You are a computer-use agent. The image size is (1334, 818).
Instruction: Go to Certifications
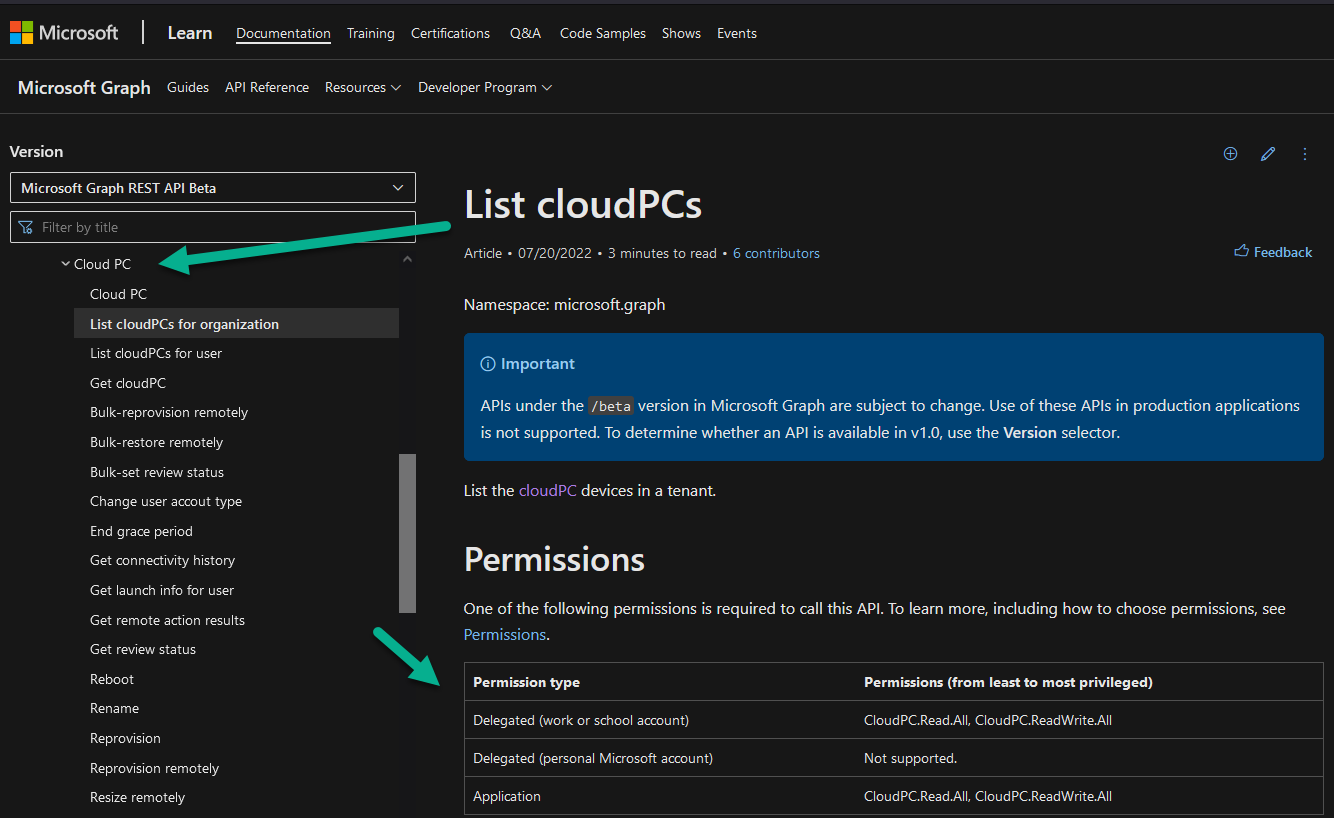450,33
